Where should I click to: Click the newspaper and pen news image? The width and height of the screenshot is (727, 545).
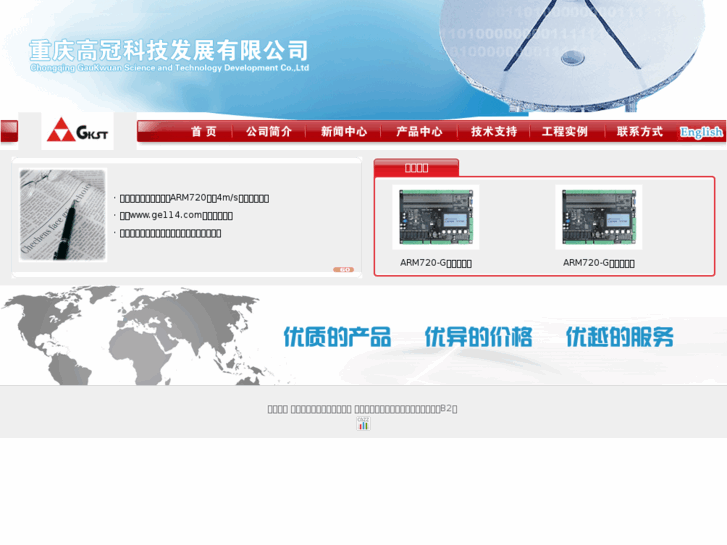coord(63,215)
